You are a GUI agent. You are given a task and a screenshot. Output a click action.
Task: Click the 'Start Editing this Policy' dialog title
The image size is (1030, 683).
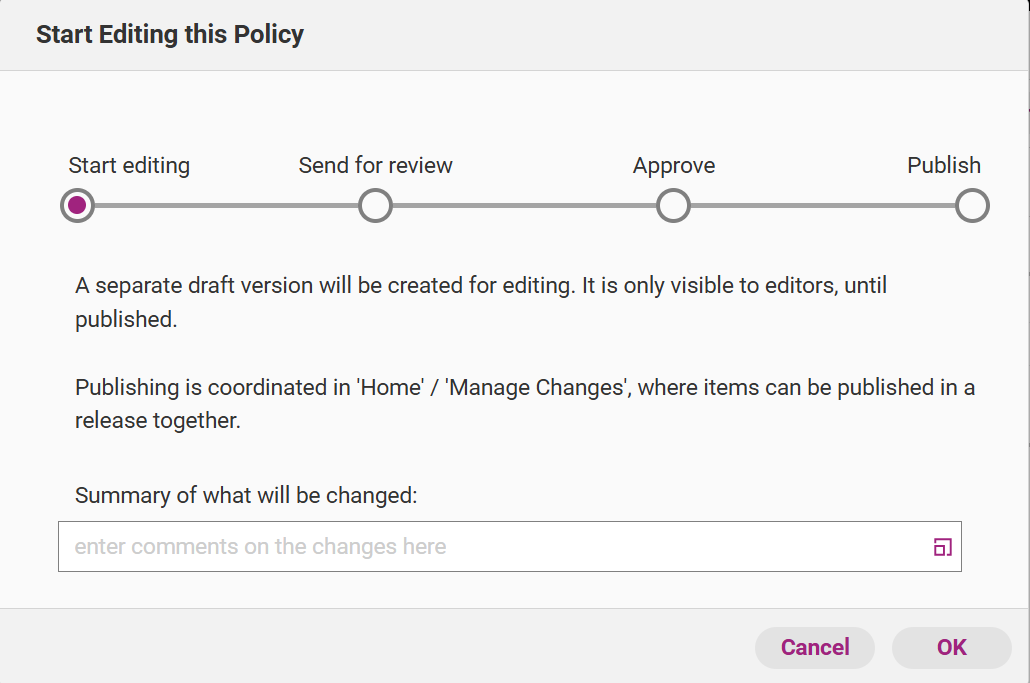[170, 35]
